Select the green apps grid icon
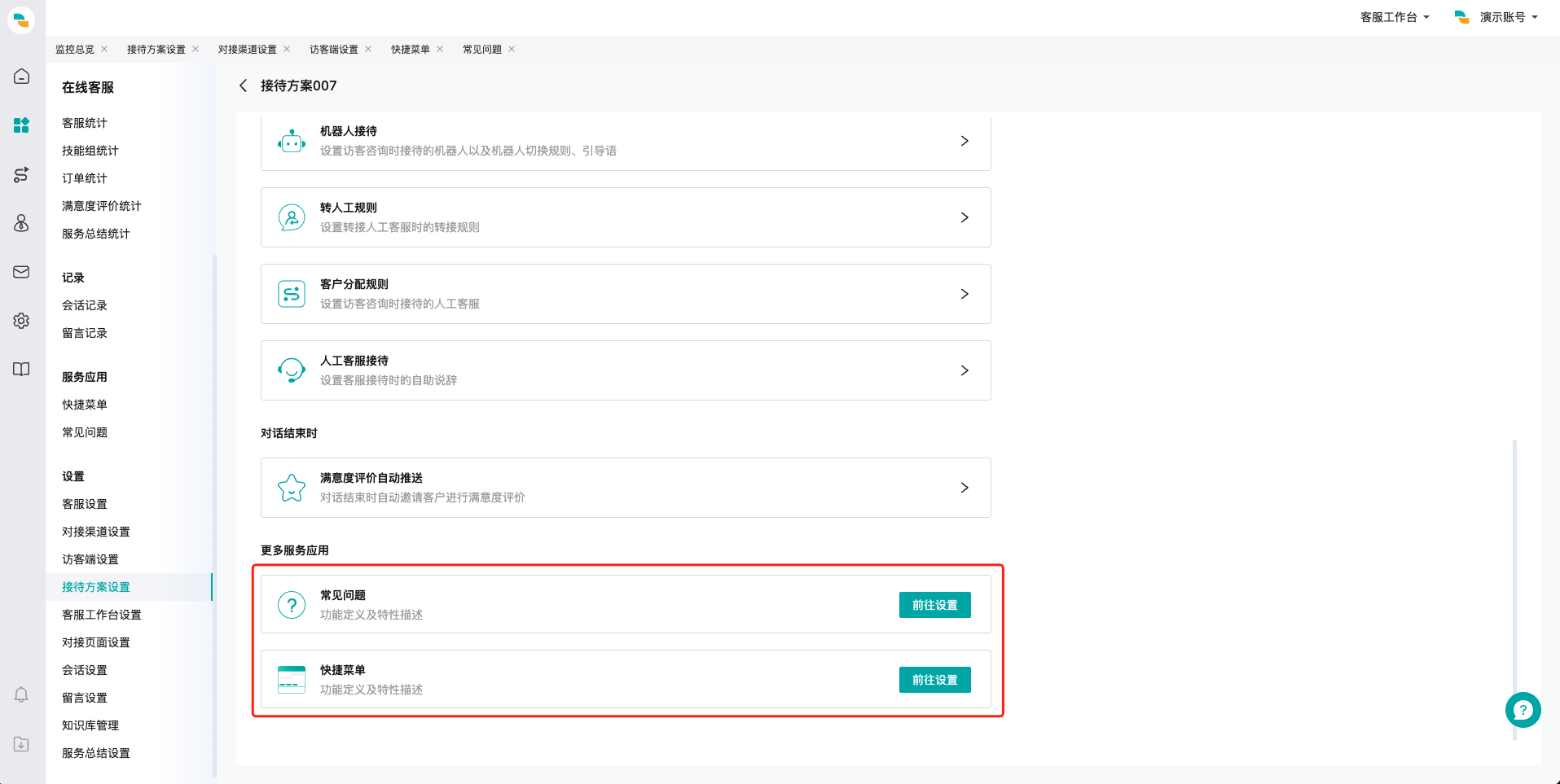This screenshot has width=1560, height=784. tap(22, 125)
